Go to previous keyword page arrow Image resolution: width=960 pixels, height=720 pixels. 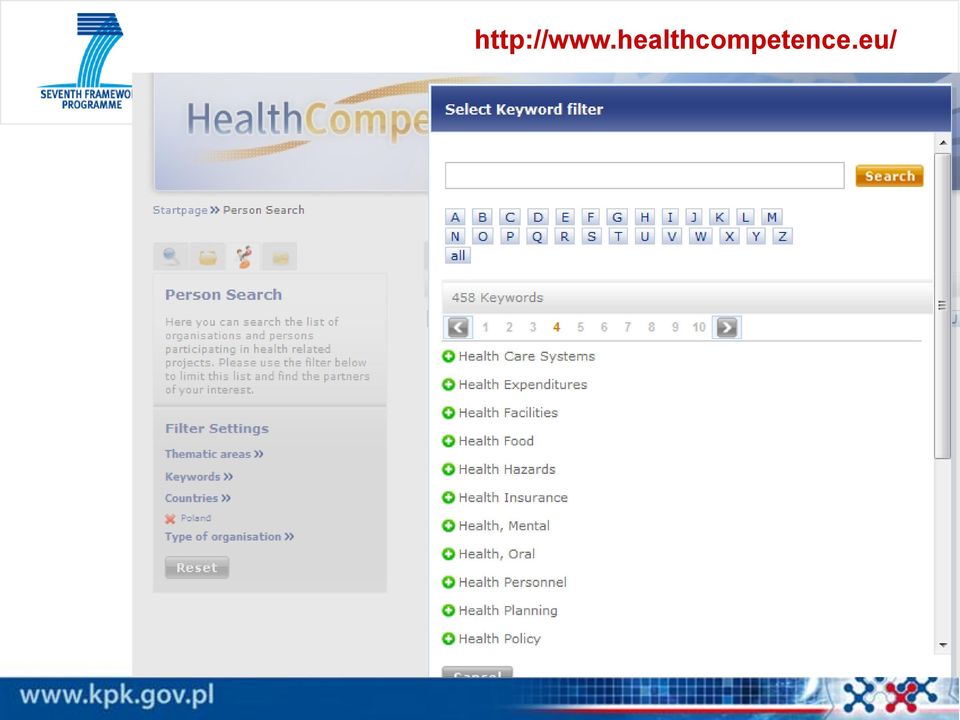click(x=458, y=328)
